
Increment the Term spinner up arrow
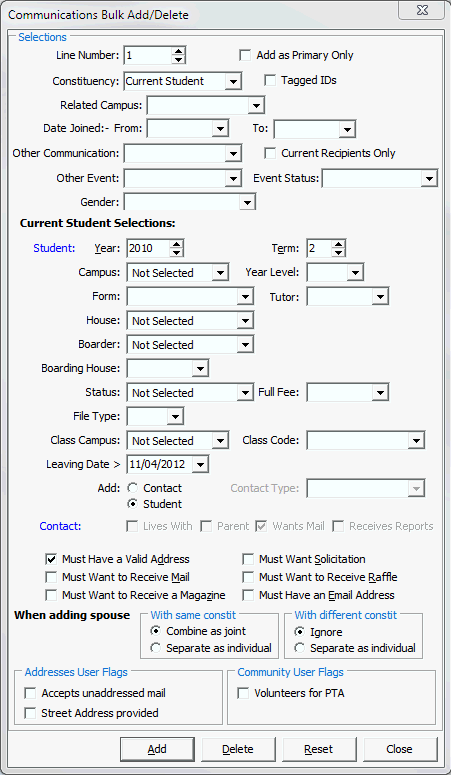[338, 244]
